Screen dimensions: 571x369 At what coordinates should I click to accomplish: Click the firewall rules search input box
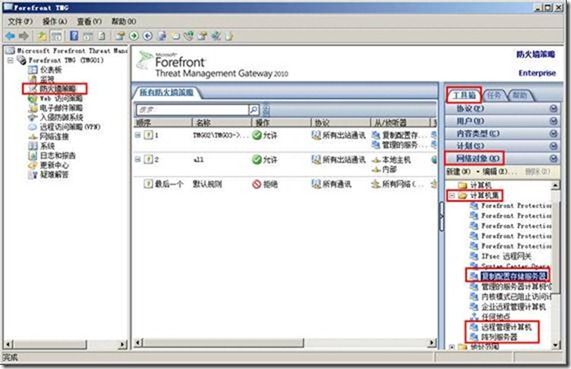[x=192, y=109]
